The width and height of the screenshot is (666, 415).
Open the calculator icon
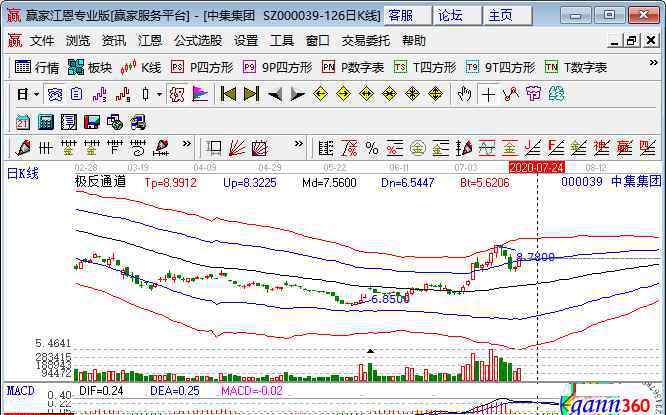46,122
